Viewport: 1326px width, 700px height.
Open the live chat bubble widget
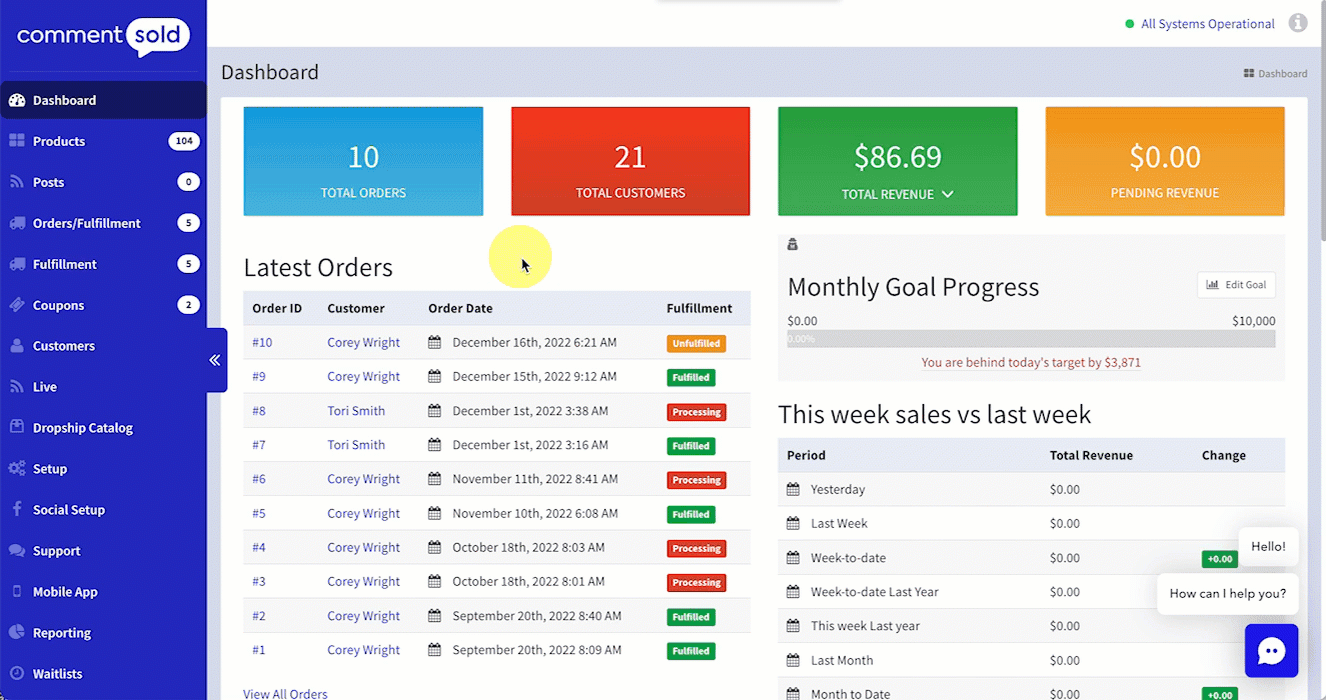[x=1271, y=651]
